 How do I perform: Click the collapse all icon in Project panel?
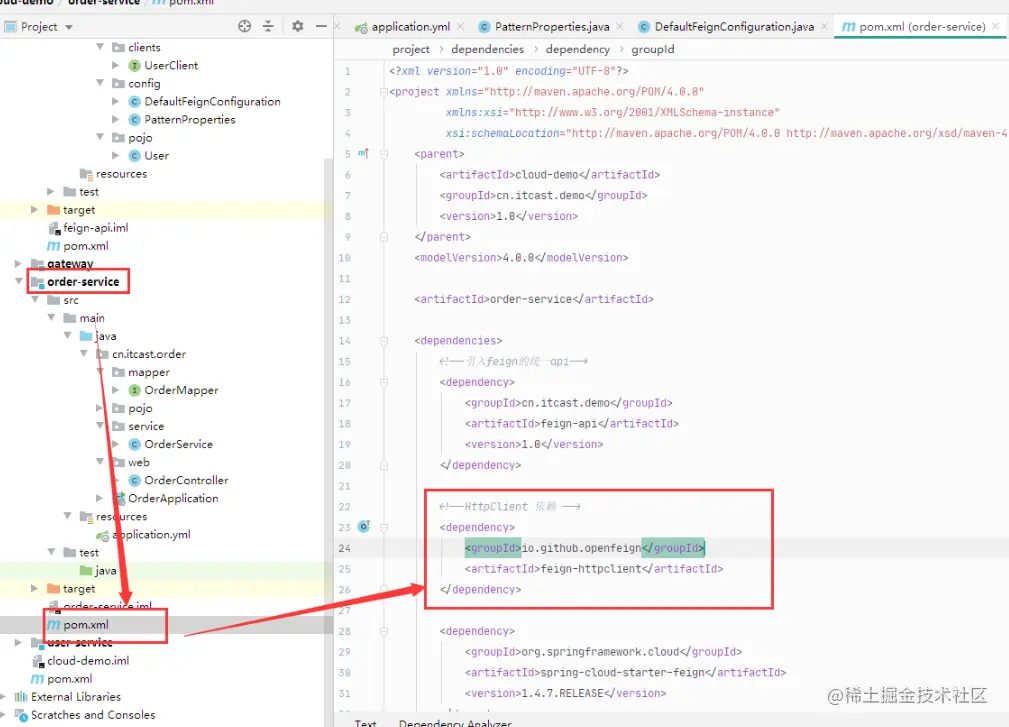(x=268, y=26)
